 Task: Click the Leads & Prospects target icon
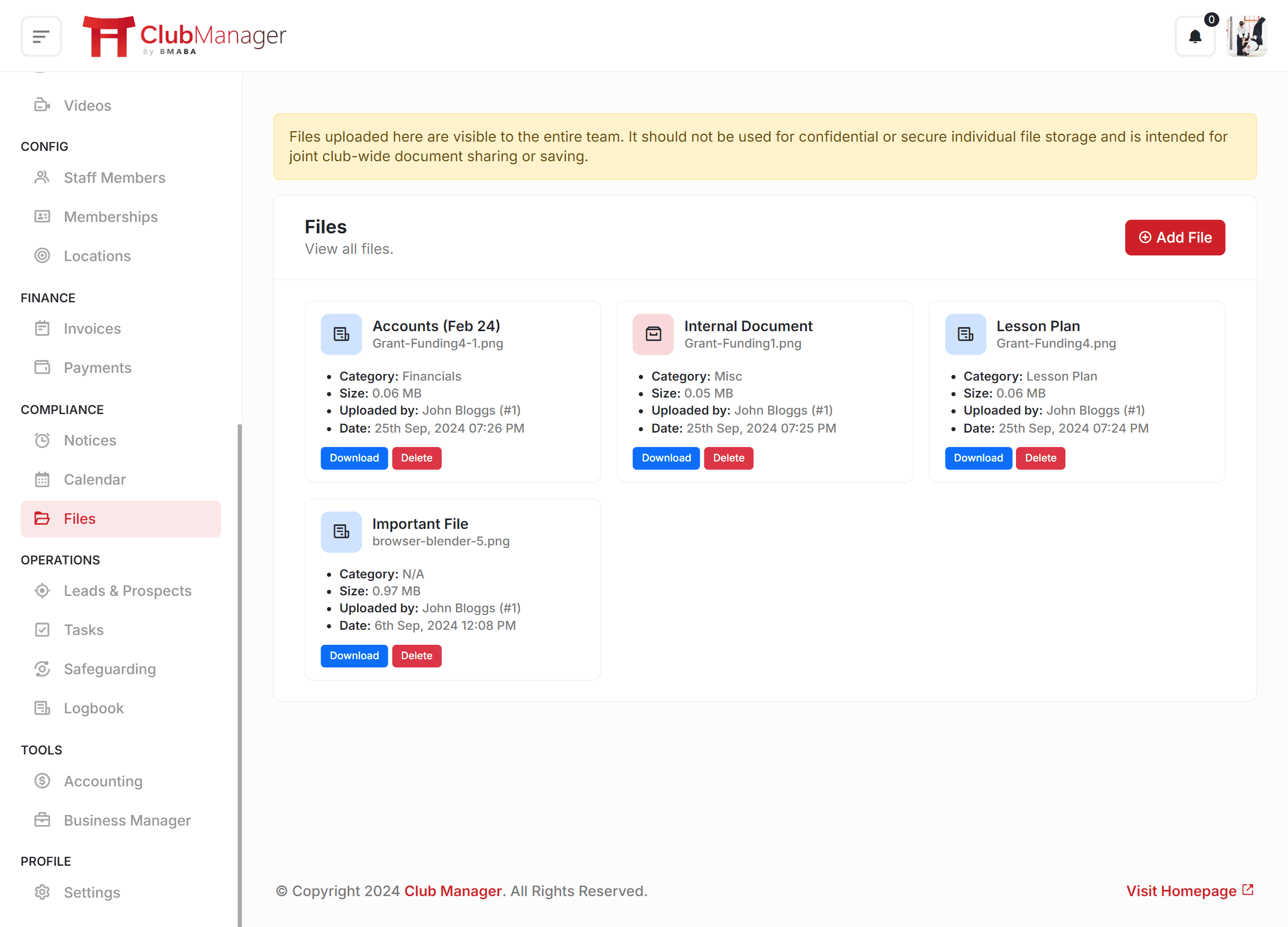point(42,590)
